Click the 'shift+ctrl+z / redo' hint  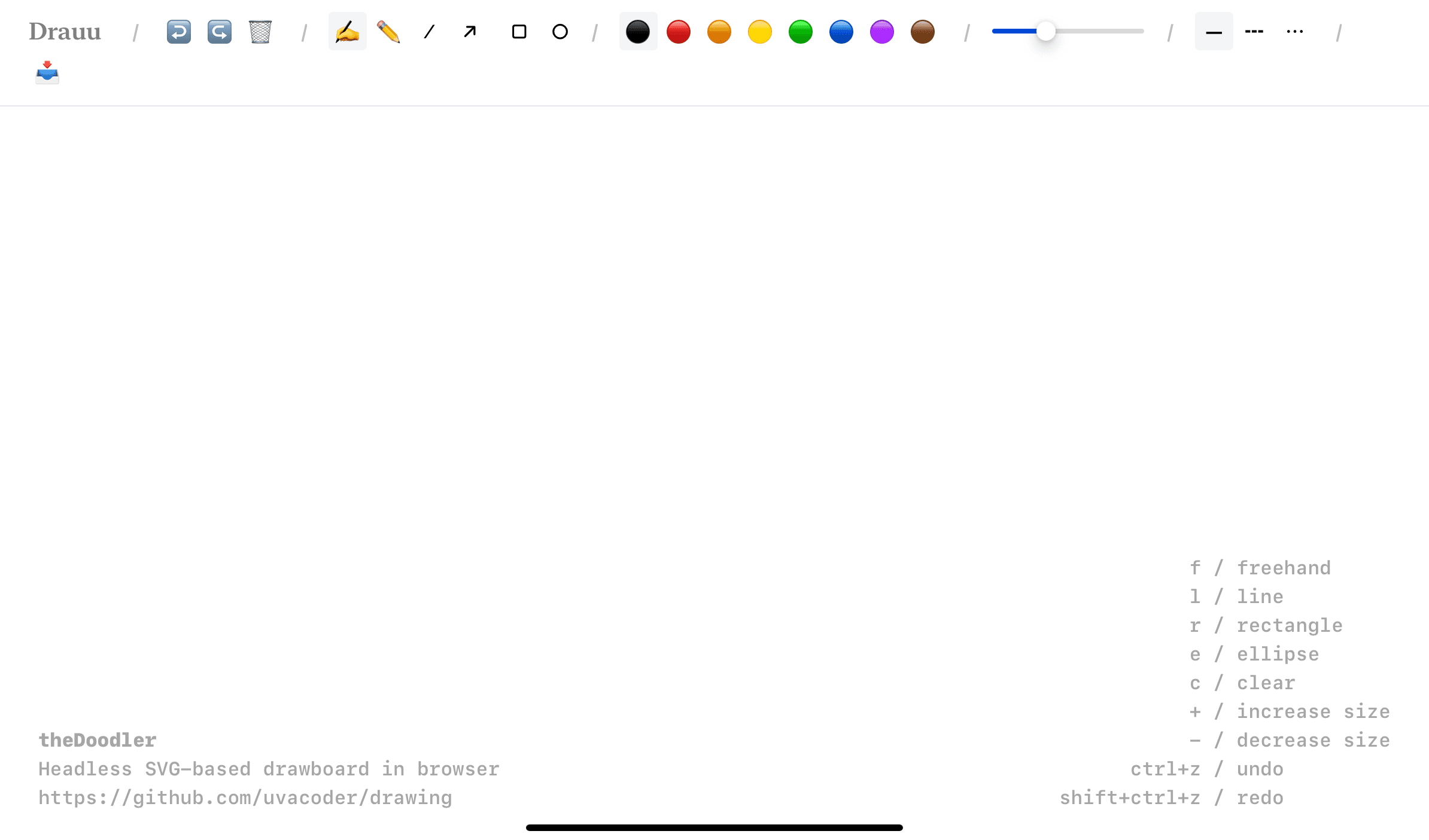click(x=1172, y=798)
